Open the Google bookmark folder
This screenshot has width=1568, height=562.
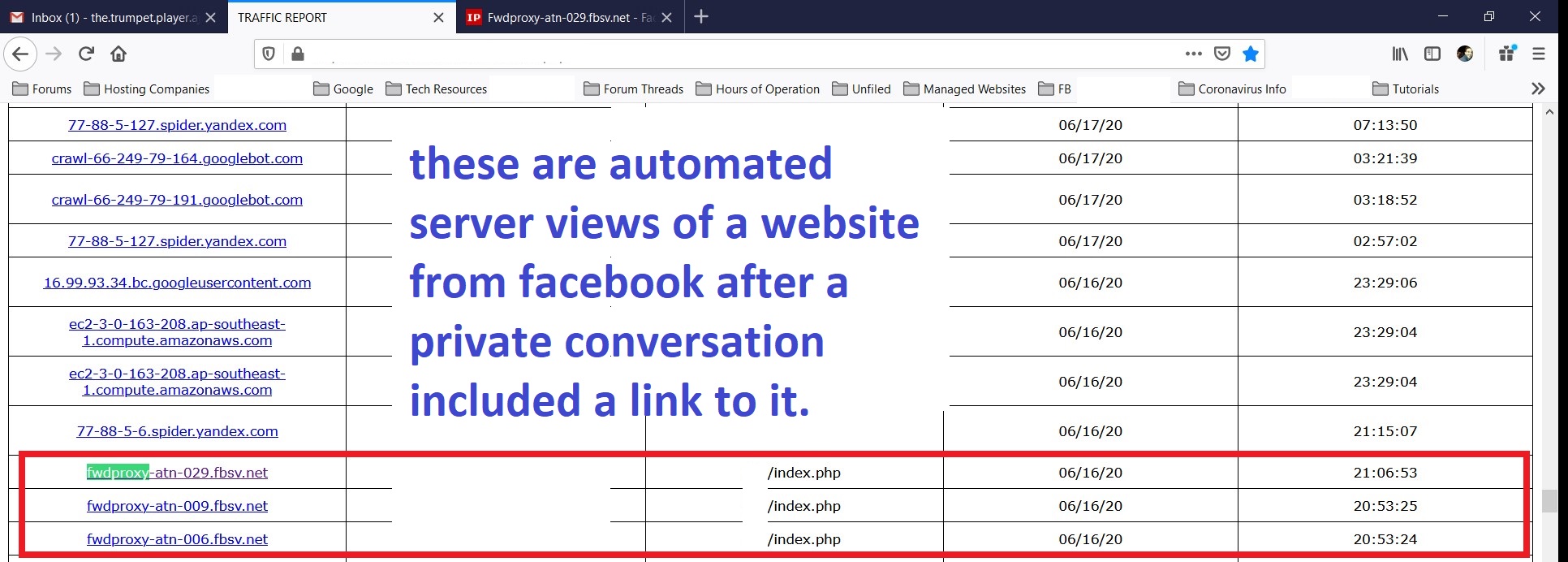click(x=343, y=89)
